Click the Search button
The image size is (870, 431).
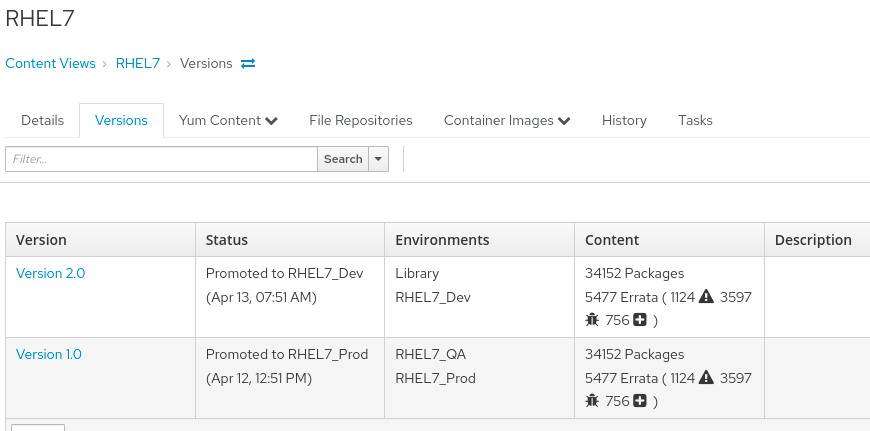click(x=343, y=159)
